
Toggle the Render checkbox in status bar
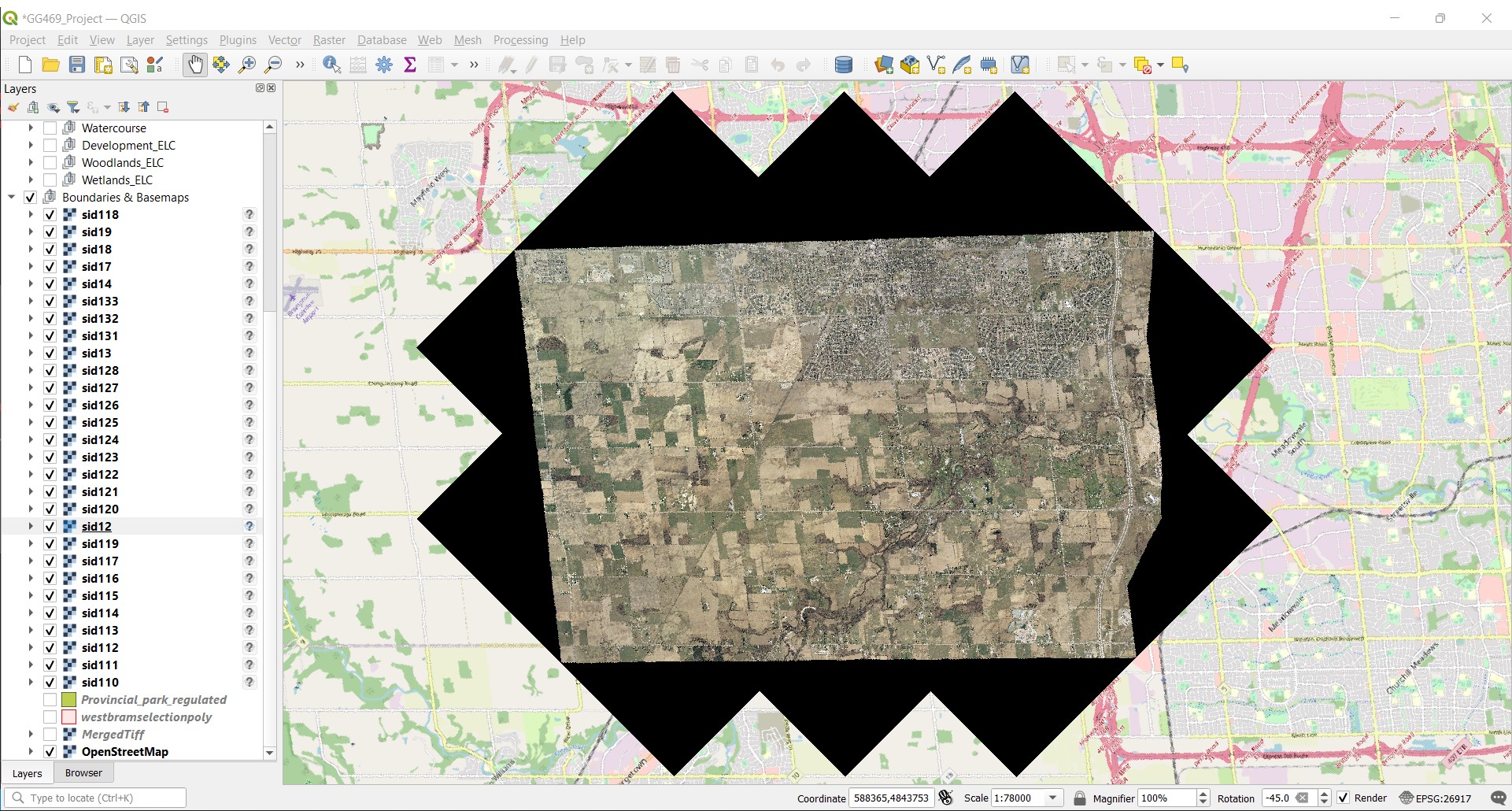1343,798
